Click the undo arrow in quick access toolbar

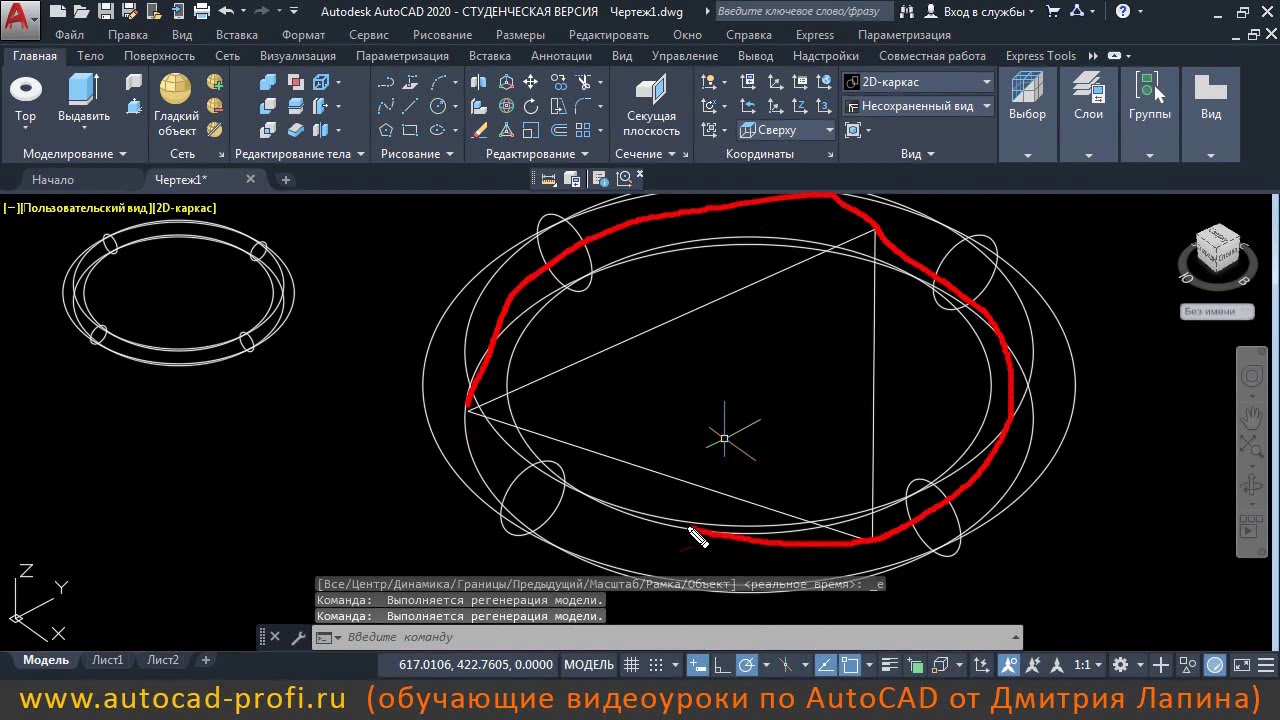(x=226, y=12)
